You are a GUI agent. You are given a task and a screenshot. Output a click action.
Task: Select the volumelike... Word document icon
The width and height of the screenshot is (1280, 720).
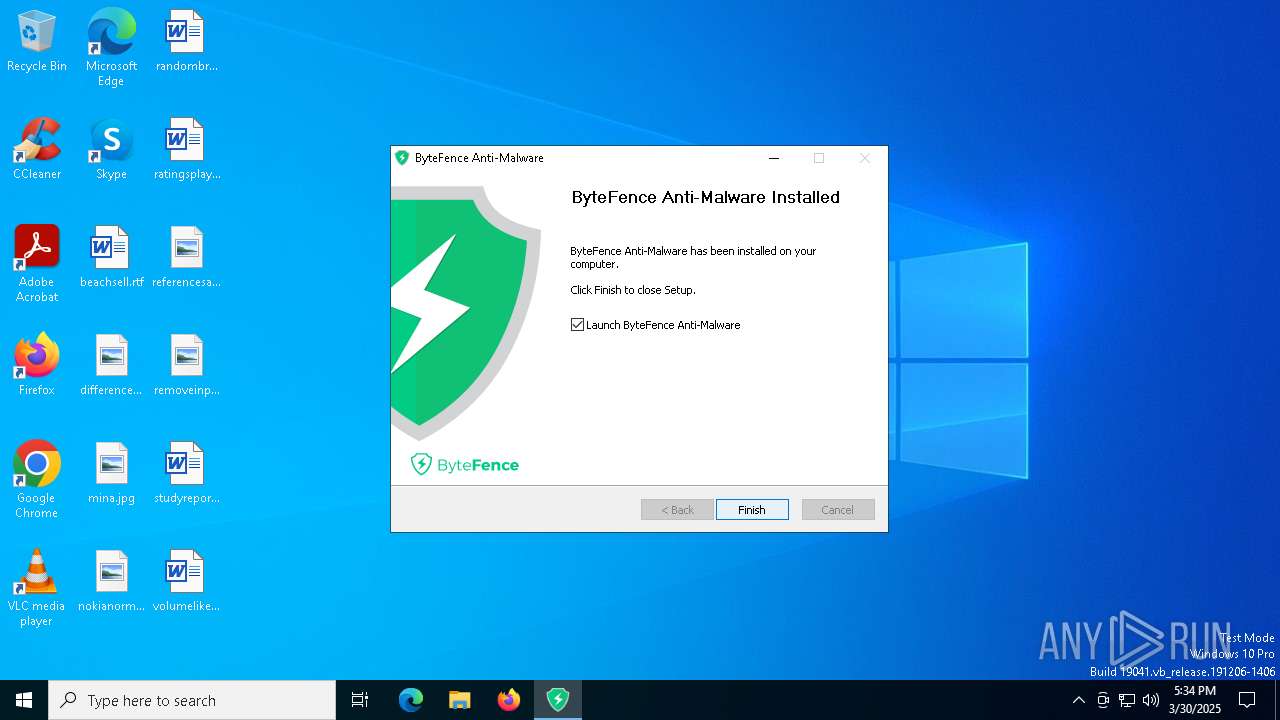[x=186, y=581]
